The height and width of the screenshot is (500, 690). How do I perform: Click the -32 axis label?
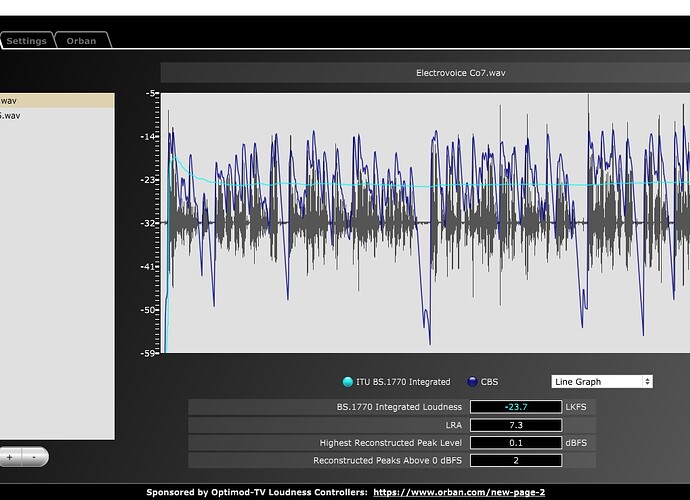147,223
